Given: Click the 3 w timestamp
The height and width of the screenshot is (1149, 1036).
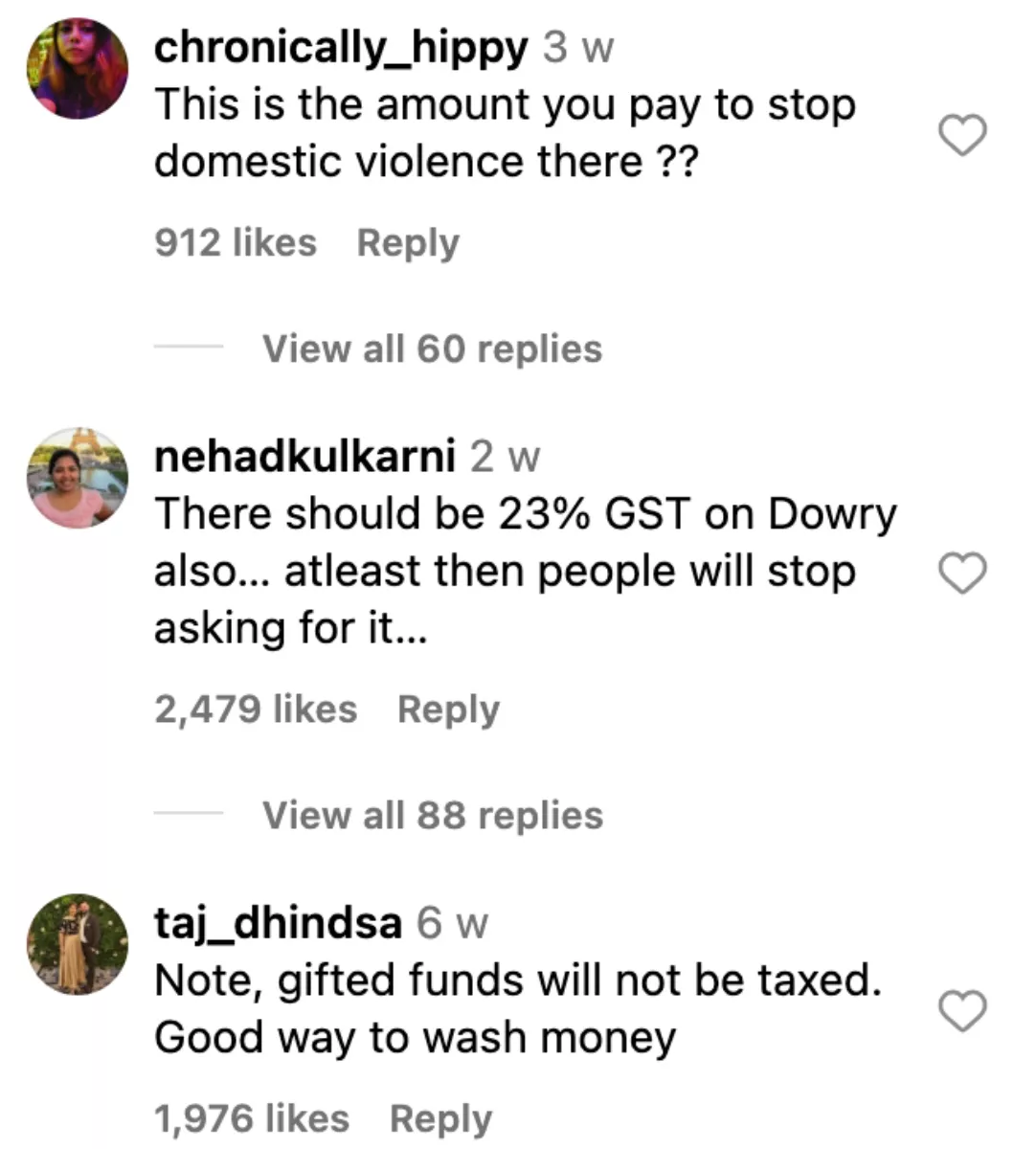Looking at the screenshot, I should [x=578, y=47].
